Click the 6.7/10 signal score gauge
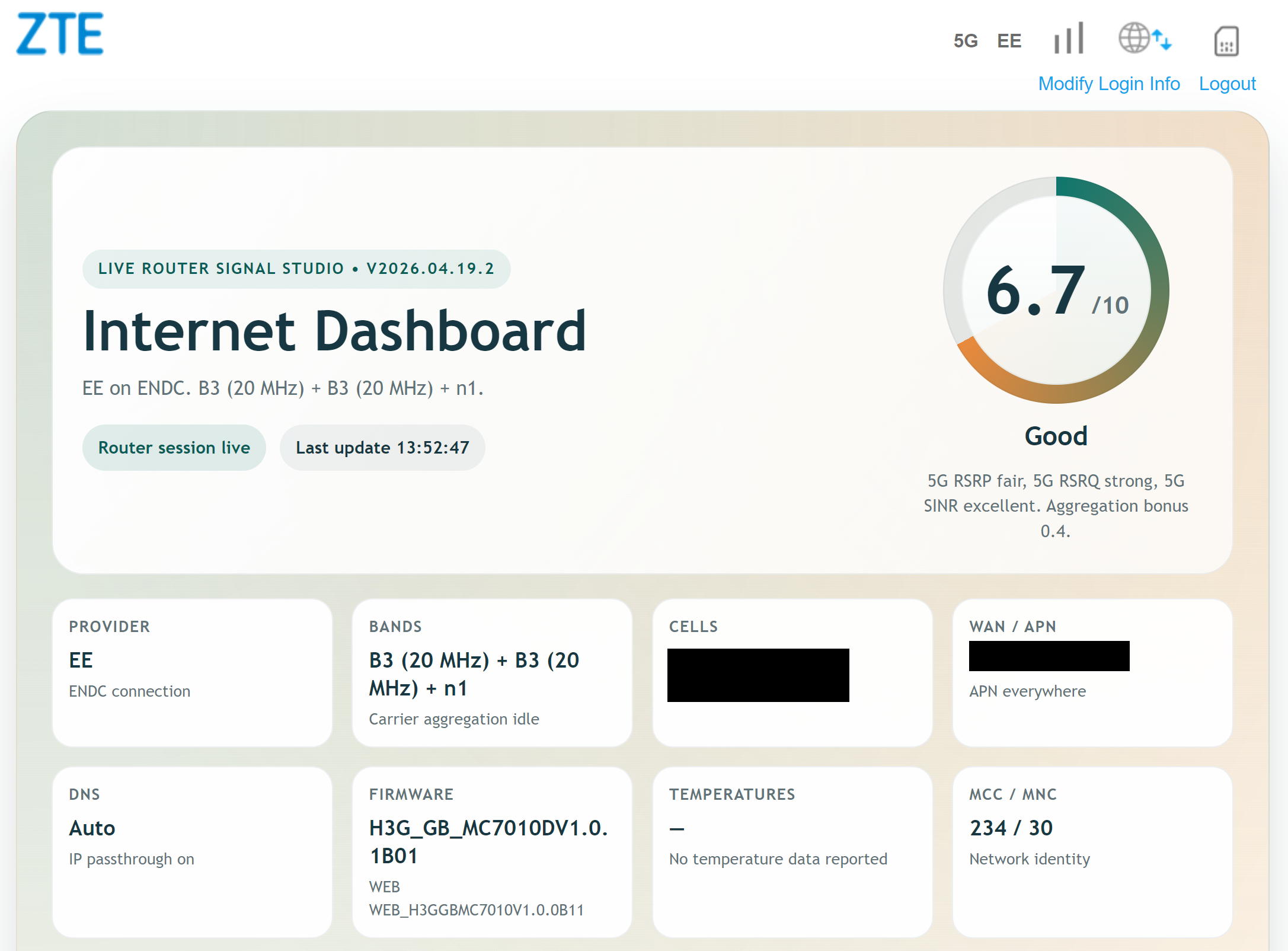Viewport: 1288px width, 951px height. point(1056,290)
